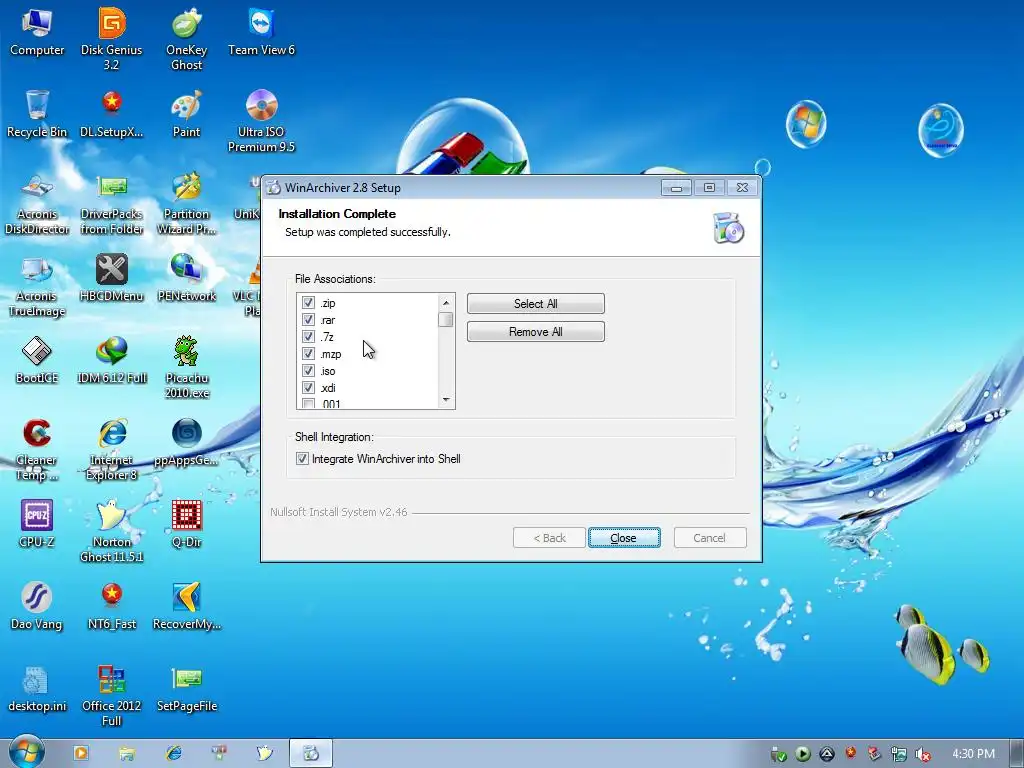Image resolution: width=1024 pixels, height=768 pixels.
Task: Open the file explorer taskbar icon
Action: [127, 753]
